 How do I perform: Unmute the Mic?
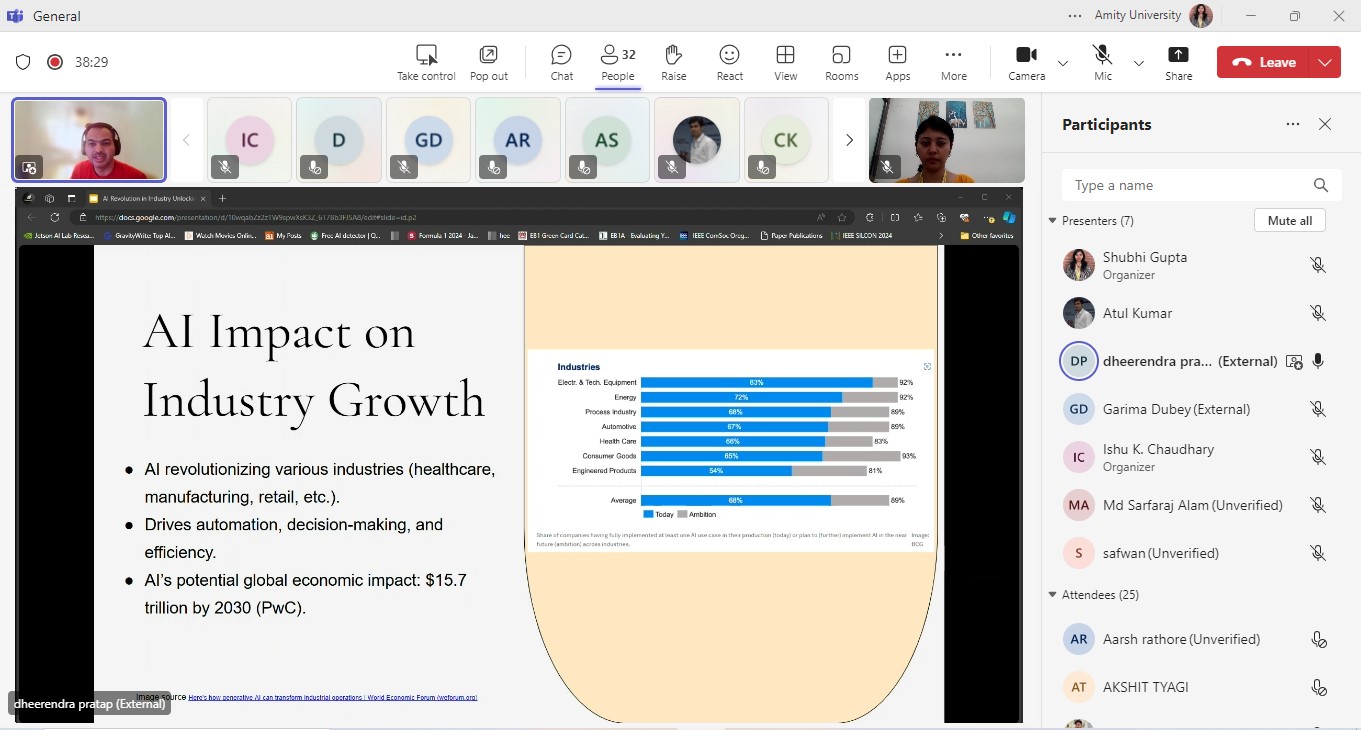click(1103, 62)
